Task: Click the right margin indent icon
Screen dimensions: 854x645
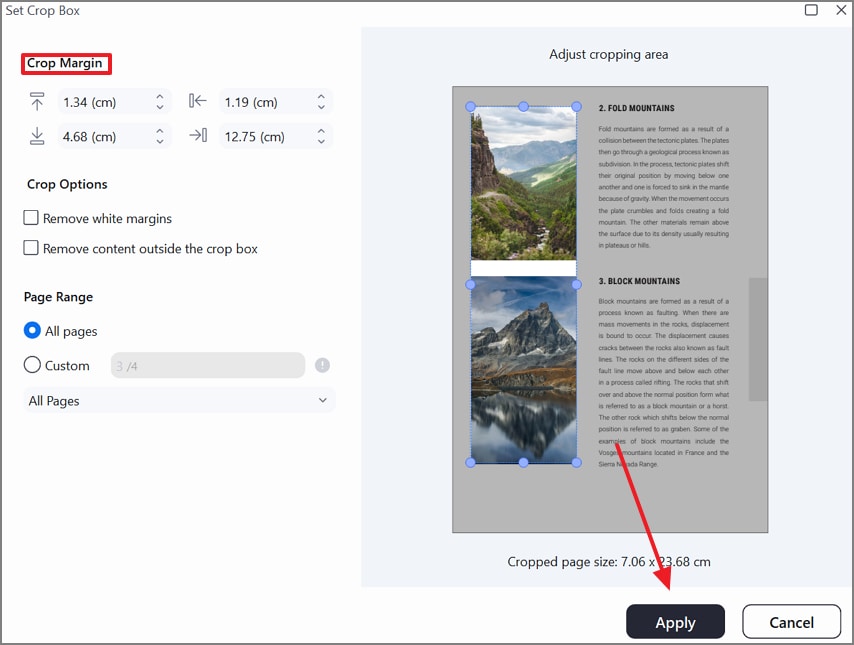Action: tap(197, 135)
